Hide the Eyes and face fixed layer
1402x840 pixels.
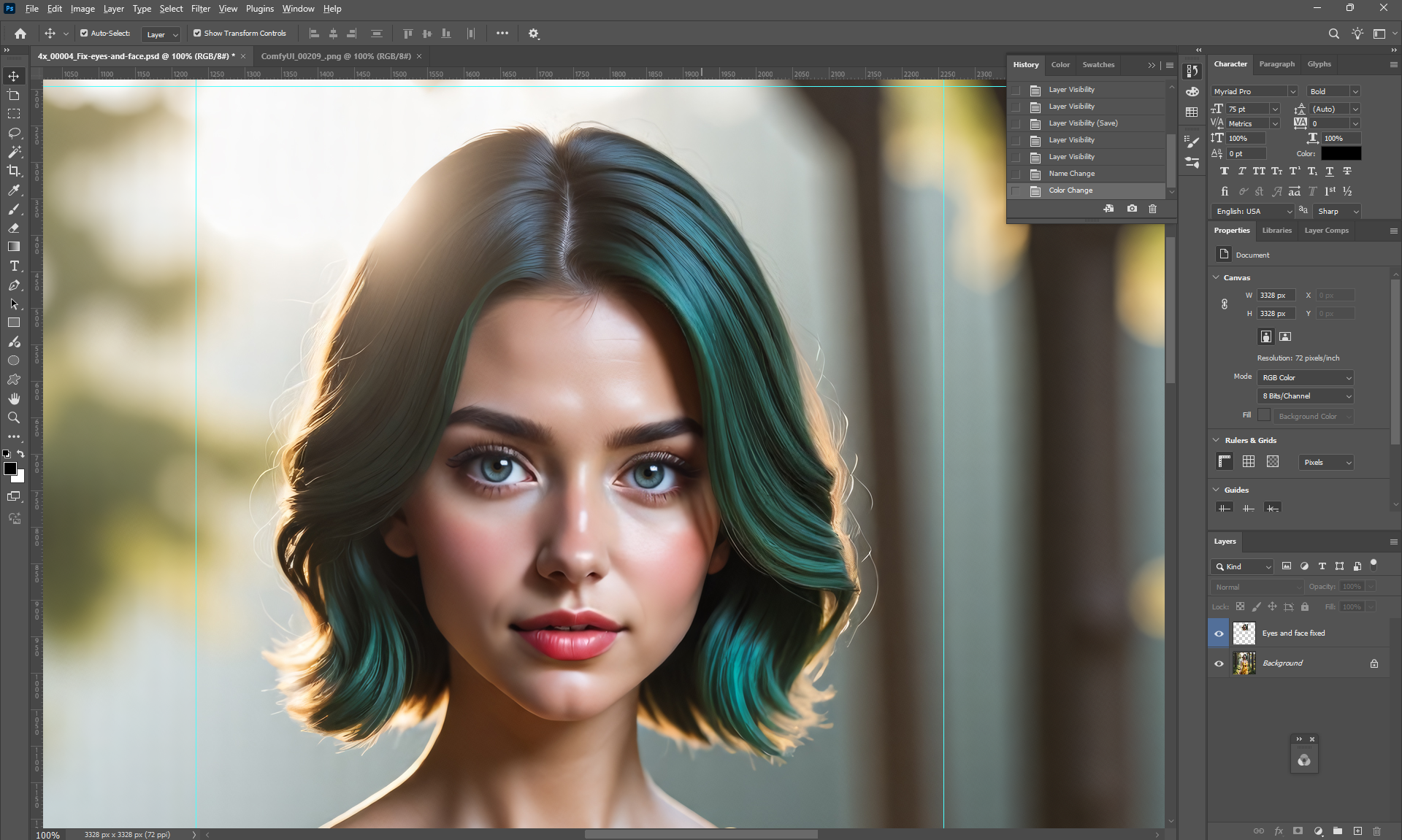tap(1219, 633)
